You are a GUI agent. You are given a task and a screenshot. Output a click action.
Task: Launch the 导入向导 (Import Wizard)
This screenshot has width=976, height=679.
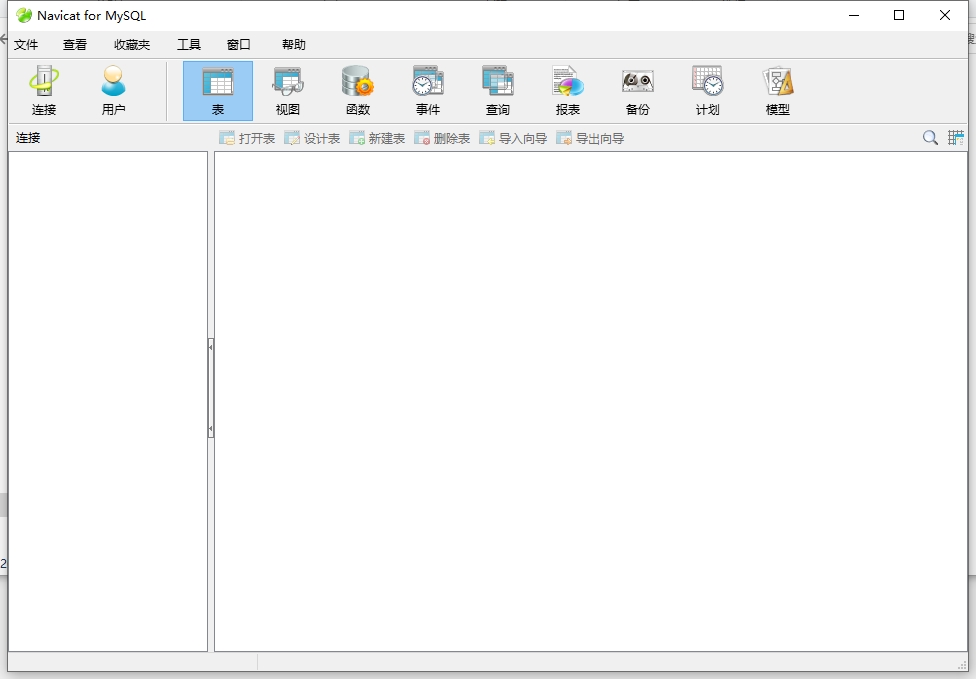(x=513, y=139)
